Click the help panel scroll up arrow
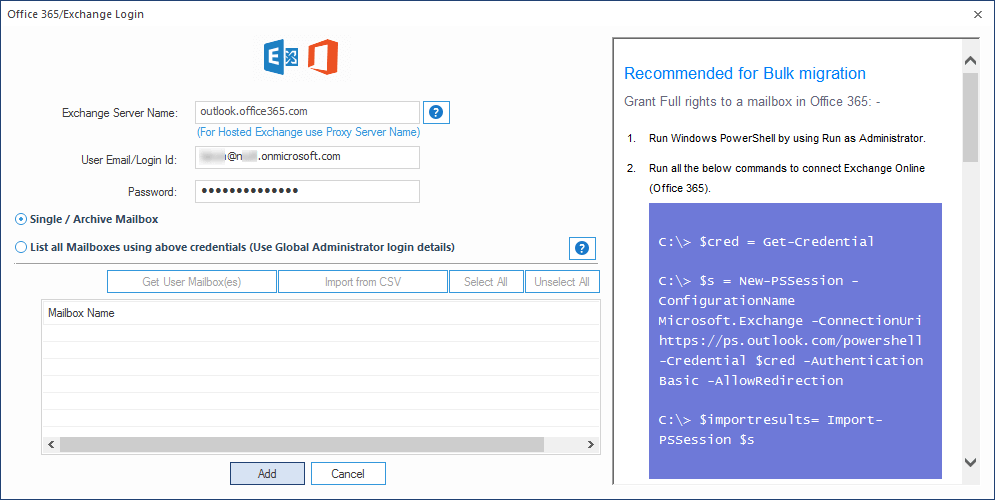The height and width of the screenshot is (500, 995). 970,62
